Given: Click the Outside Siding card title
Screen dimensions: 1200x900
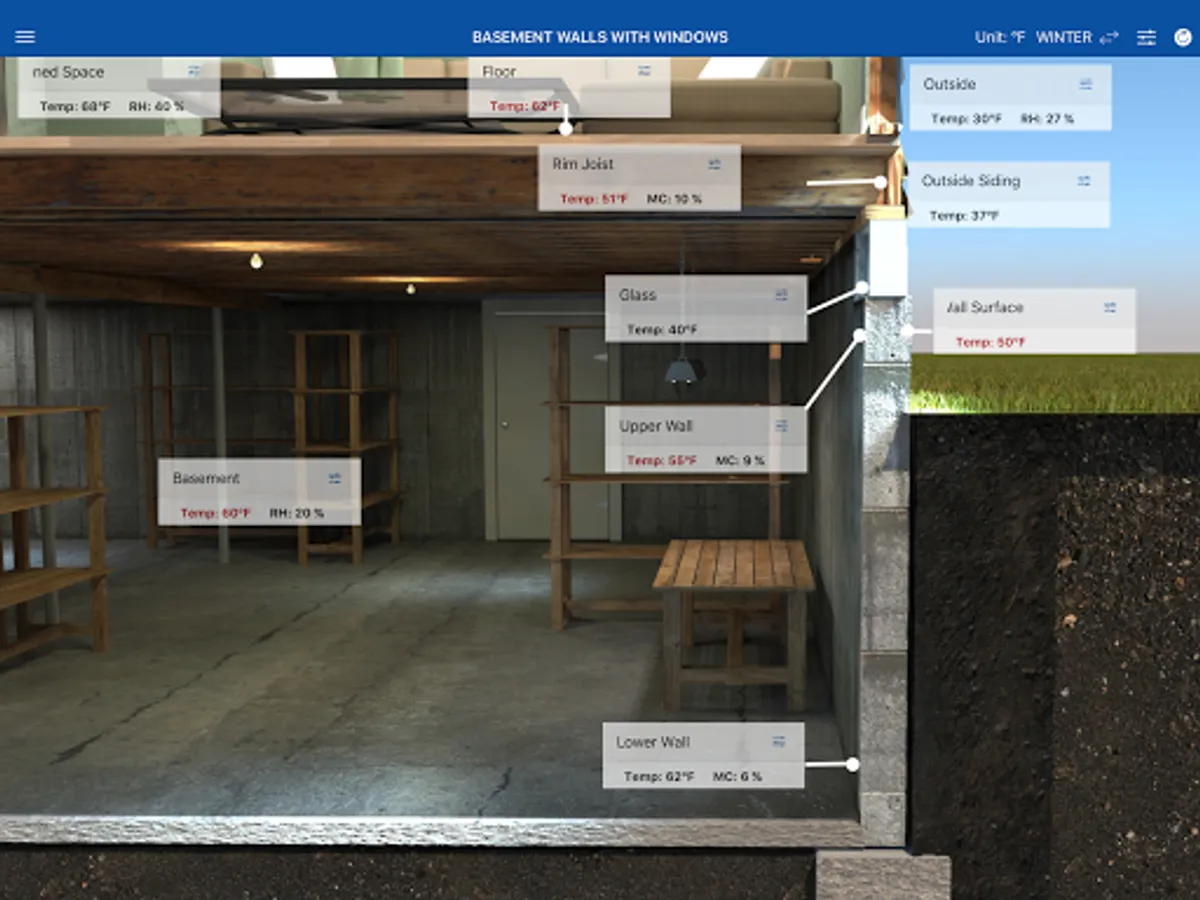Looking at the screenshot, I should pos(971,181).
